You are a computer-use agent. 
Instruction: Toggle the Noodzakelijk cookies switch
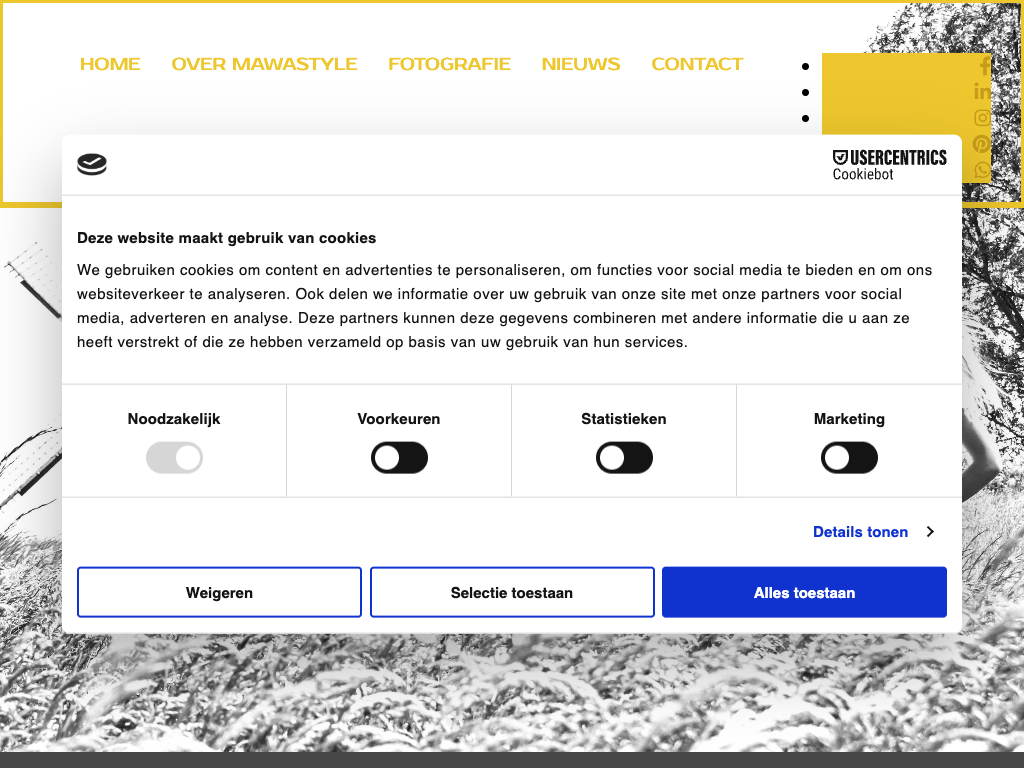click(174, 458)
